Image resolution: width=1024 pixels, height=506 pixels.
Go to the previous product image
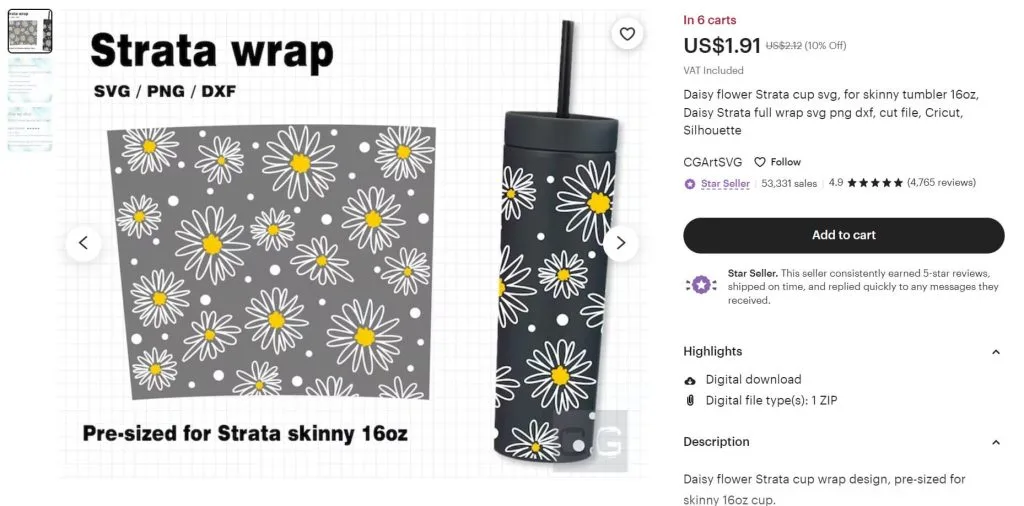coord(84,244)
